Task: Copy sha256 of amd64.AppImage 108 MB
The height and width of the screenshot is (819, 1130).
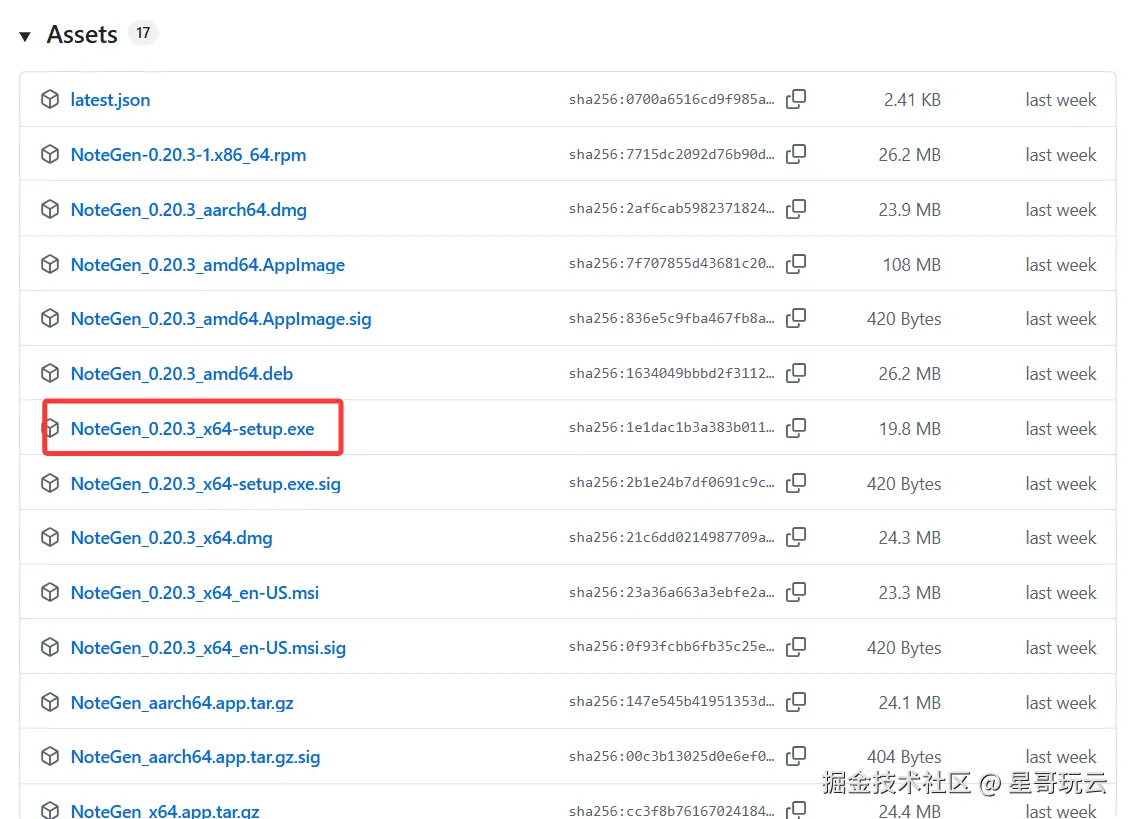Action: (x=796, y=263)
